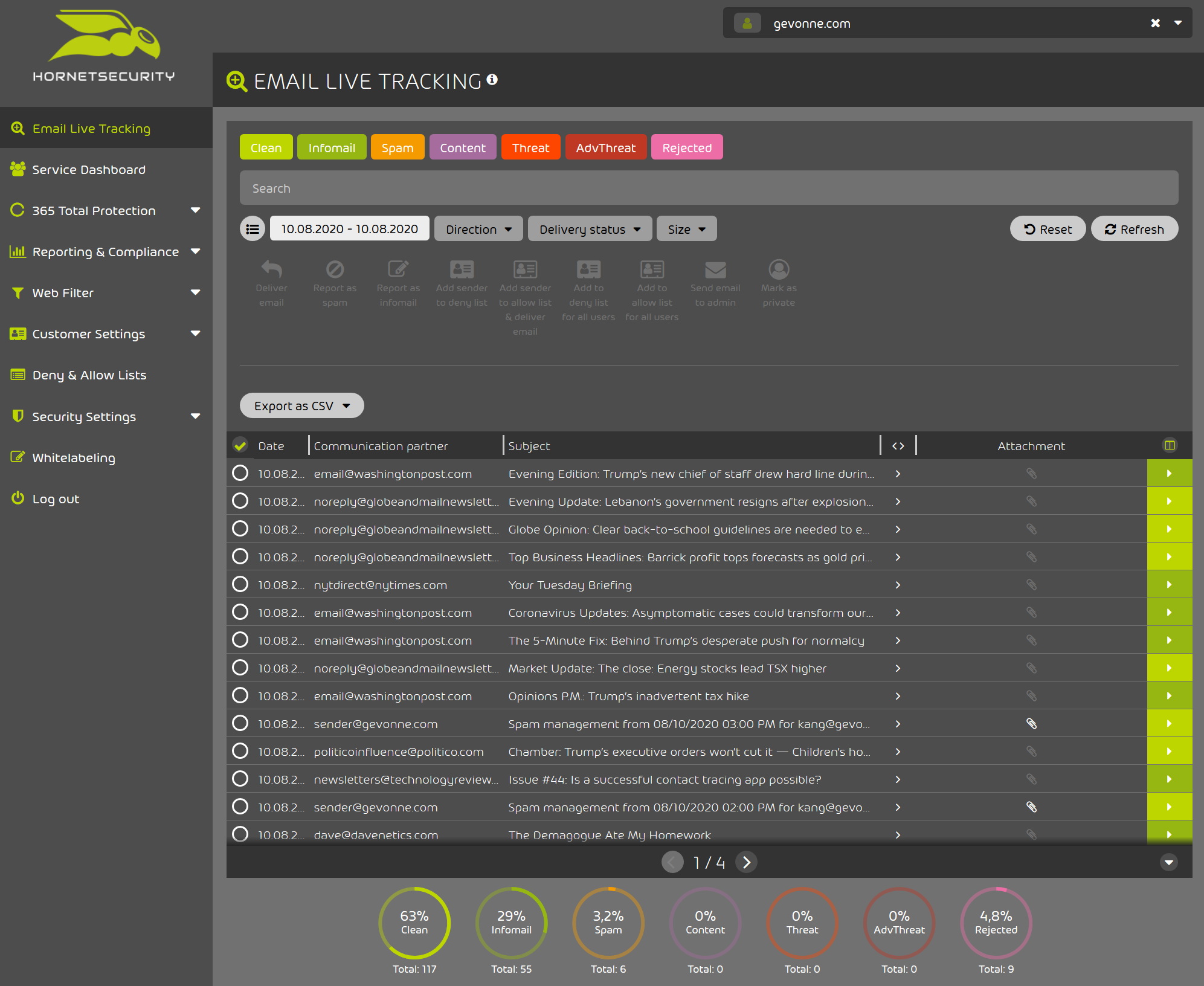Click the attachment paperclip on 03:00 PM spam report
The height and width of the screenshot is (986, 1204).
[x=1031, y=724]
